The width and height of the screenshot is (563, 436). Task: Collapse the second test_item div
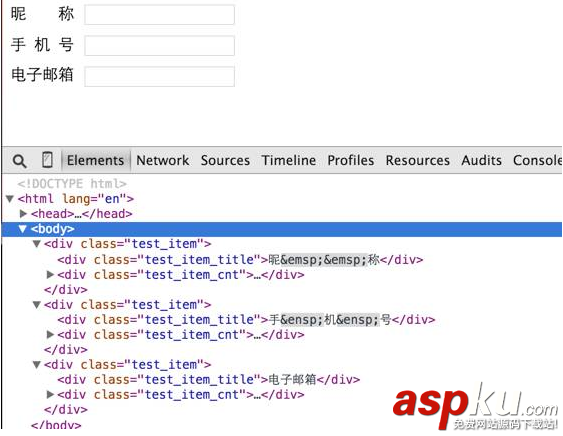[36, 305]
